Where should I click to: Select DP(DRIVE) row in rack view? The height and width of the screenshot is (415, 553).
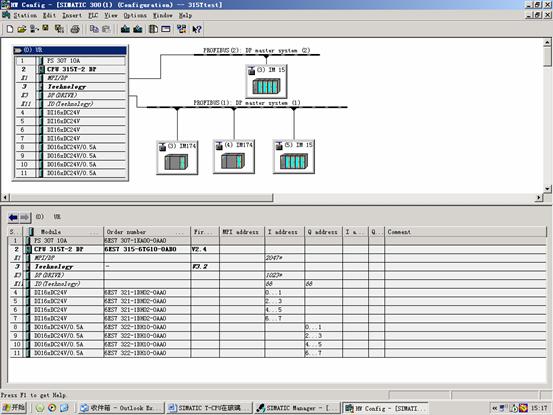pyautogui.click(x=70, y=95)
